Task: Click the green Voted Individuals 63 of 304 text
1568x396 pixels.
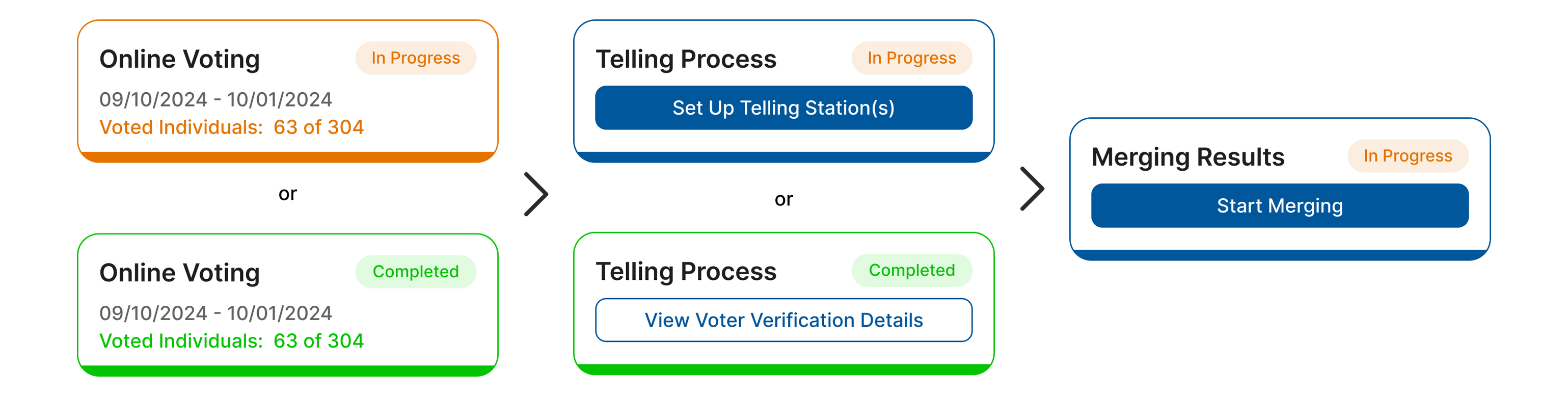Action: tap(231, 341)
